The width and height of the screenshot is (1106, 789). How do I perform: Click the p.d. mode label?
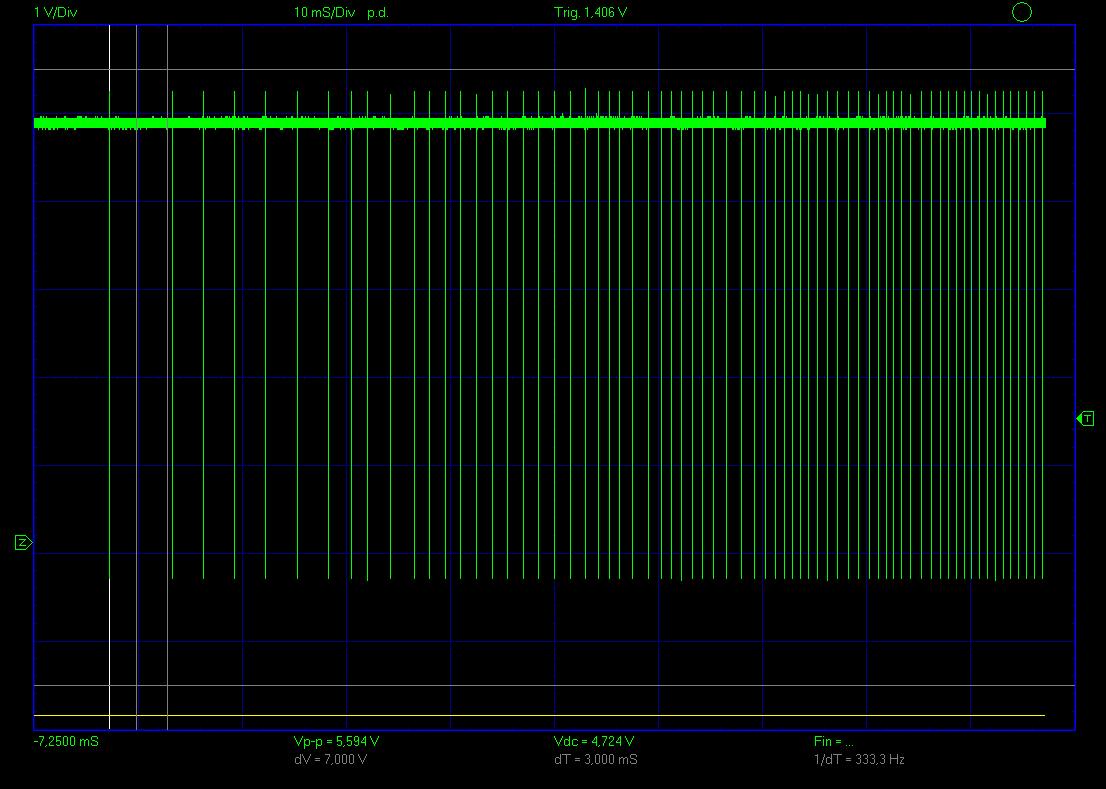tap(378, 13)
